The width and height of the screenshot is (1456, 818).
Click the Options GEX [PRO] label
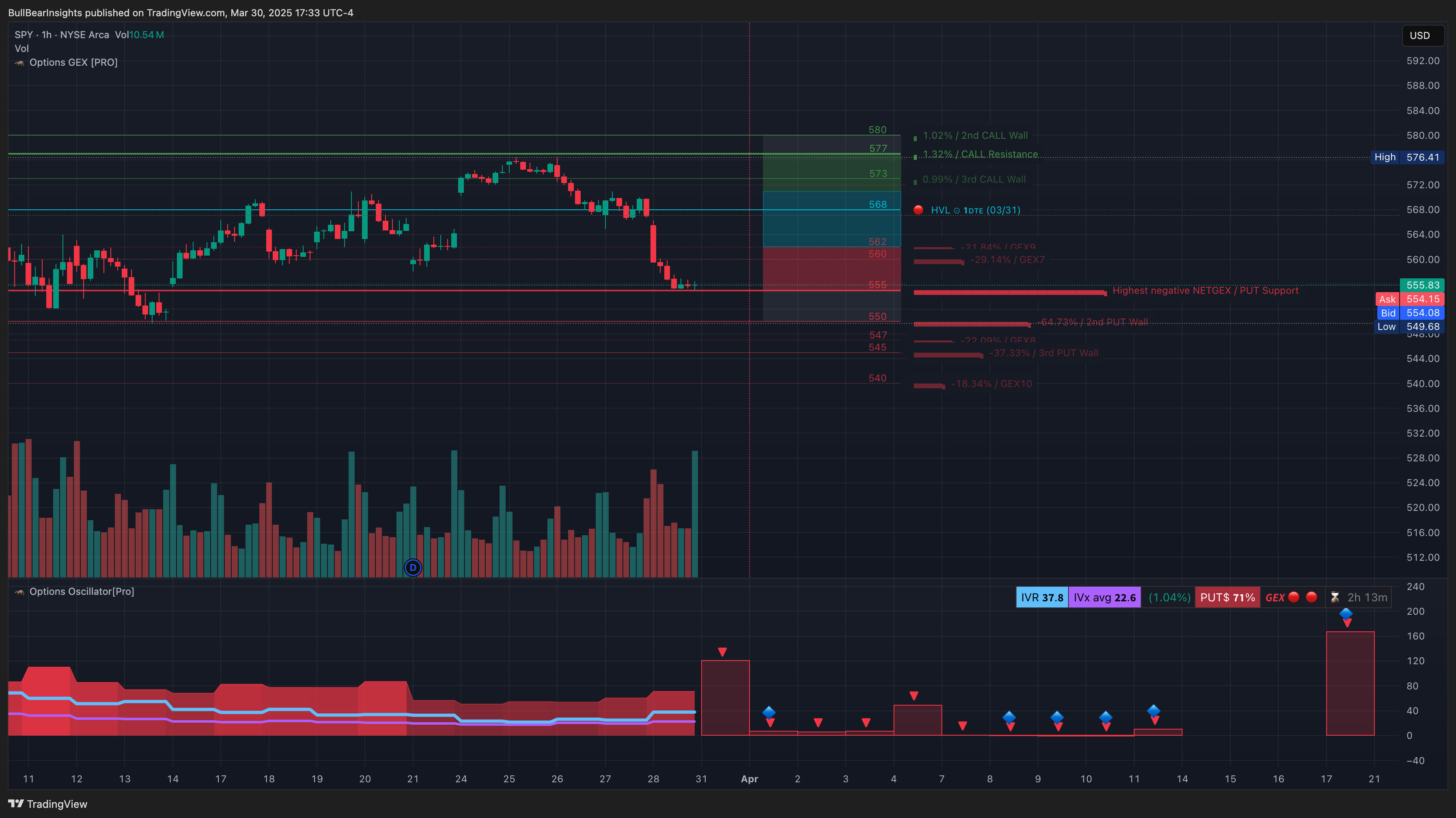pyautogui.click(x=73, y=63)
